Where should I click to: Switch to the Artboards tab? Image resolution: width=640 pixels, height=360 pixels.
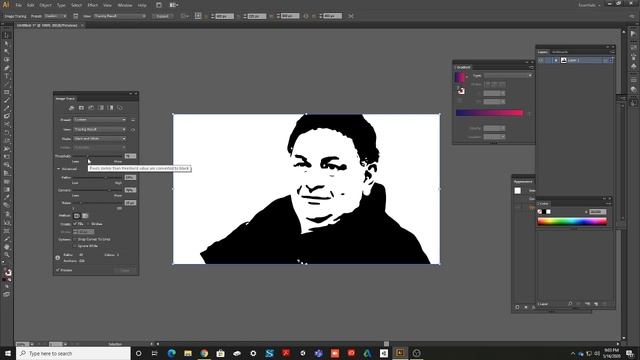point(560,52)
